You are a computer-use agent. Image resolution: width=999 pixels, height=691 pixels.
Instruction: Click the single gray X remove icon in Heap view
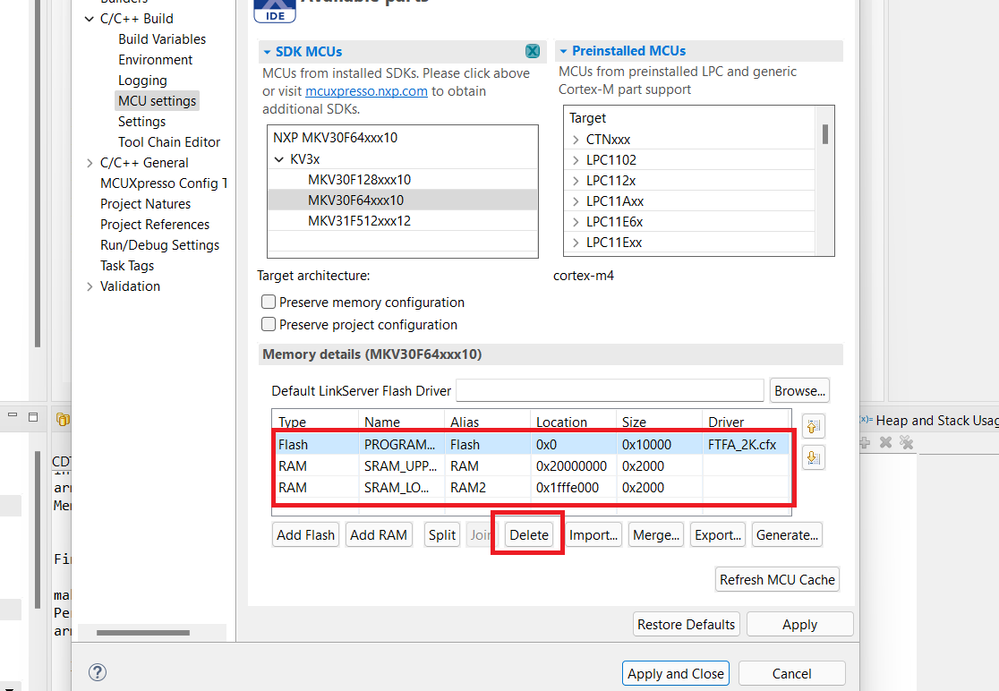pos(886,442)
